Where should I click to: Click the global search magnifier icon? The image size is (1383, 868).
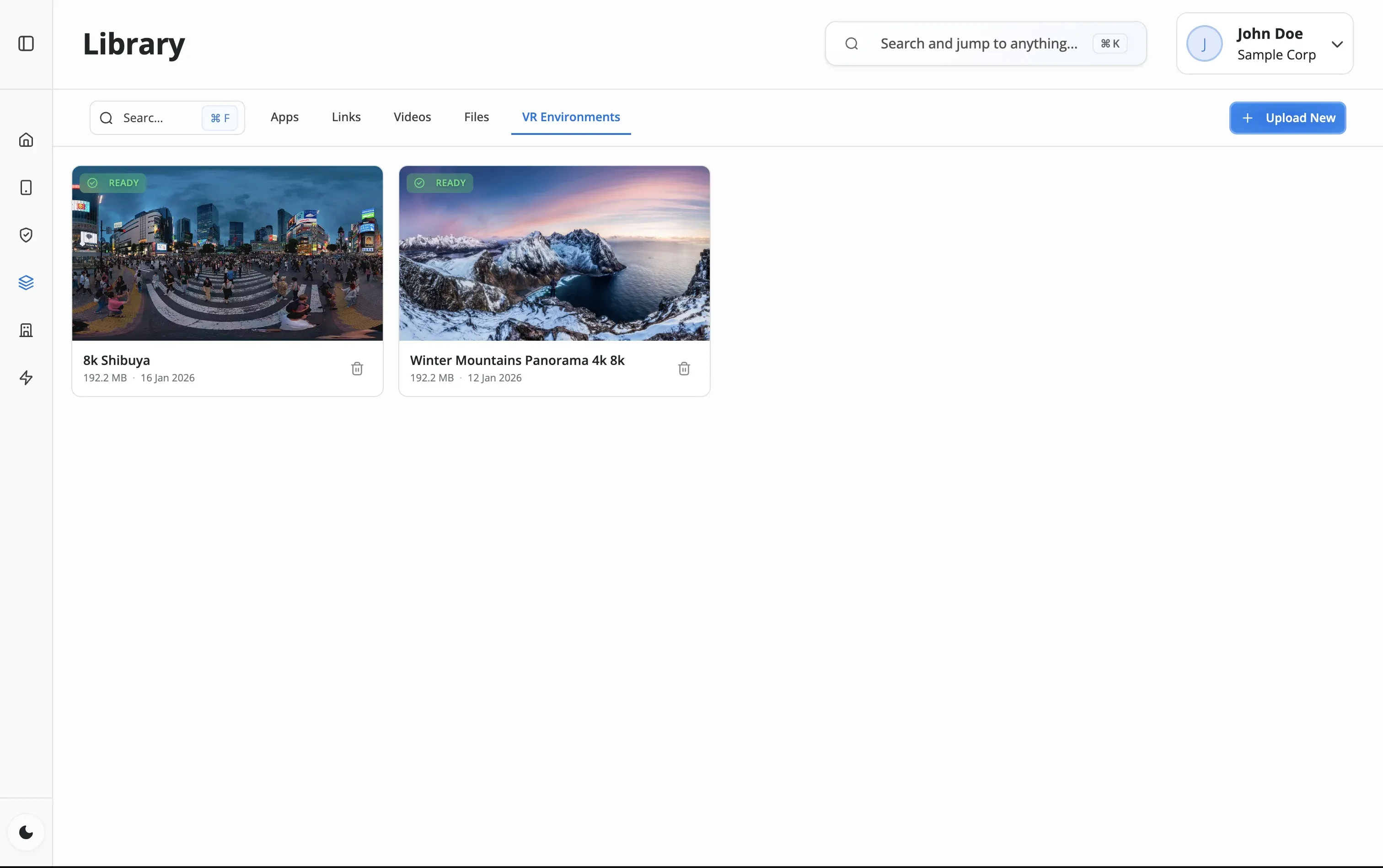(x=852, y=43)
